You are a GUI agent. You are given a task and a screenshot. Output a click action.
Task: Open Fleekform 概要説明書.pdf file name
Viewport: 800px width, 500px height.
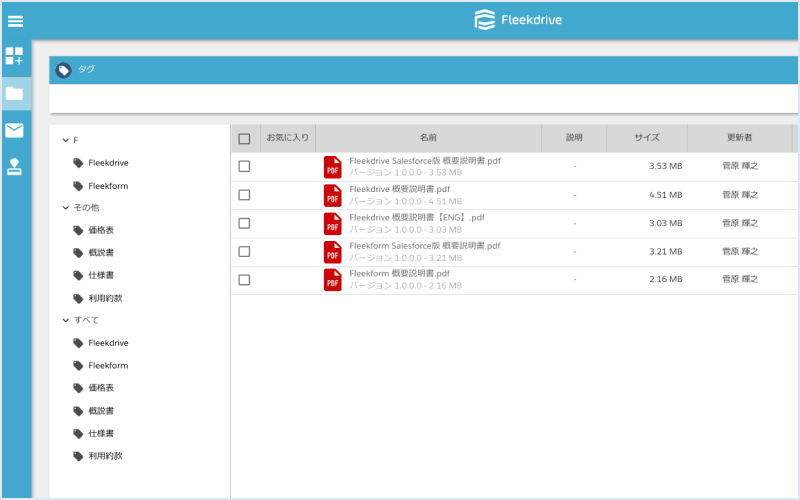point(399,273)
